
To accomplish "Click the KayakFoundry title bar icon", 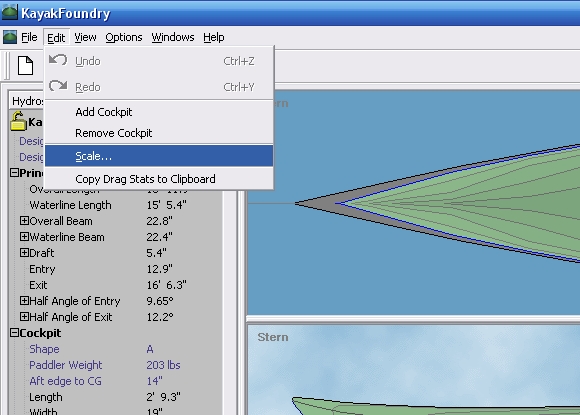I will point(10,12).
